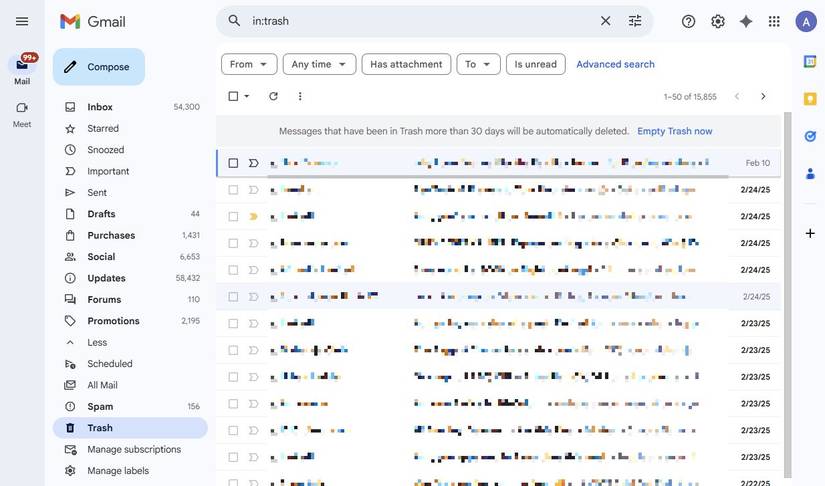This screenshot has width=825, height=486.
Task: Launch the Gemini spark icon
Action: (x=746, y=22)
